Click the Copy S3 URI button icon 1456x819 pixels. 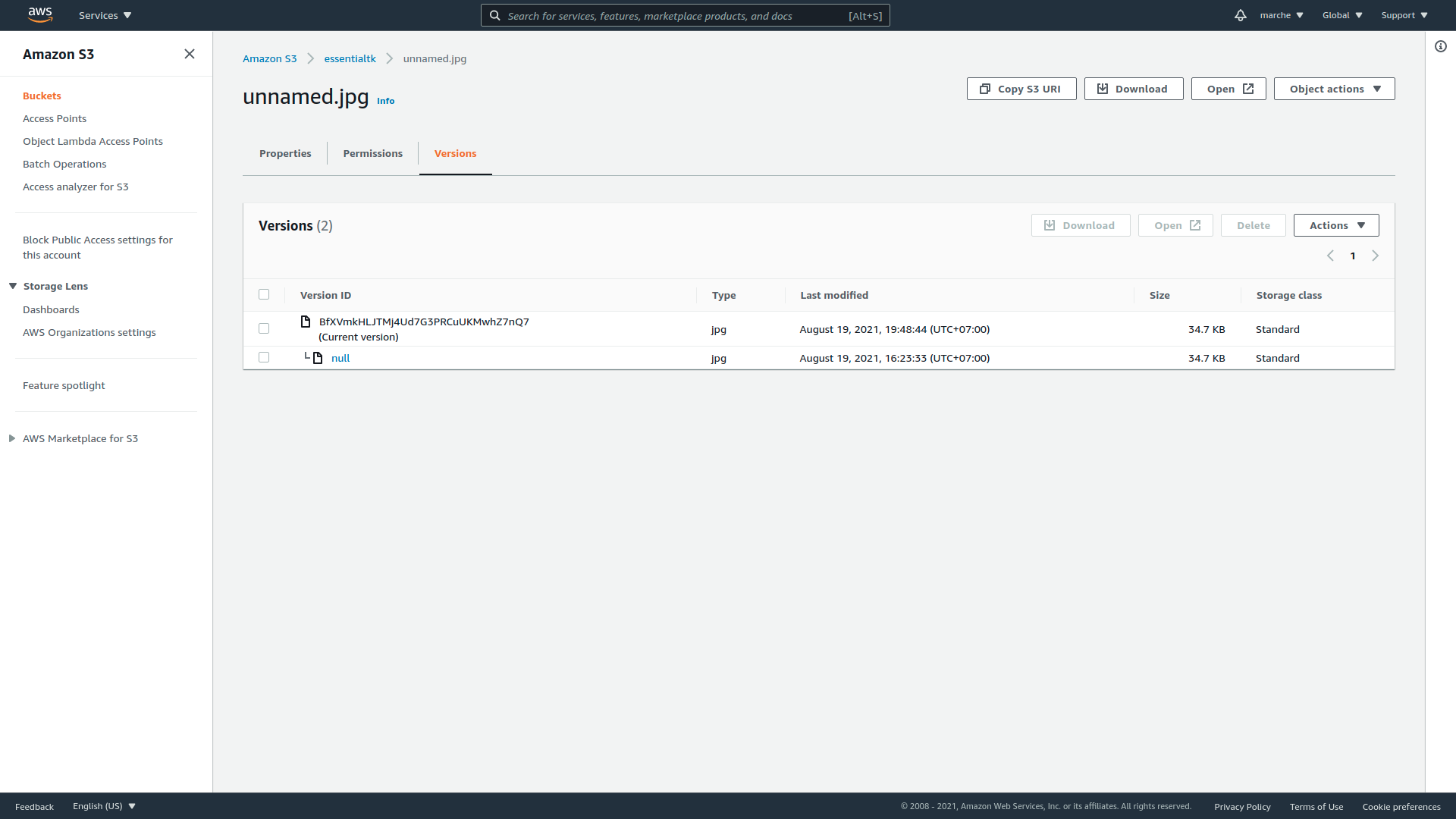(984, 89)
